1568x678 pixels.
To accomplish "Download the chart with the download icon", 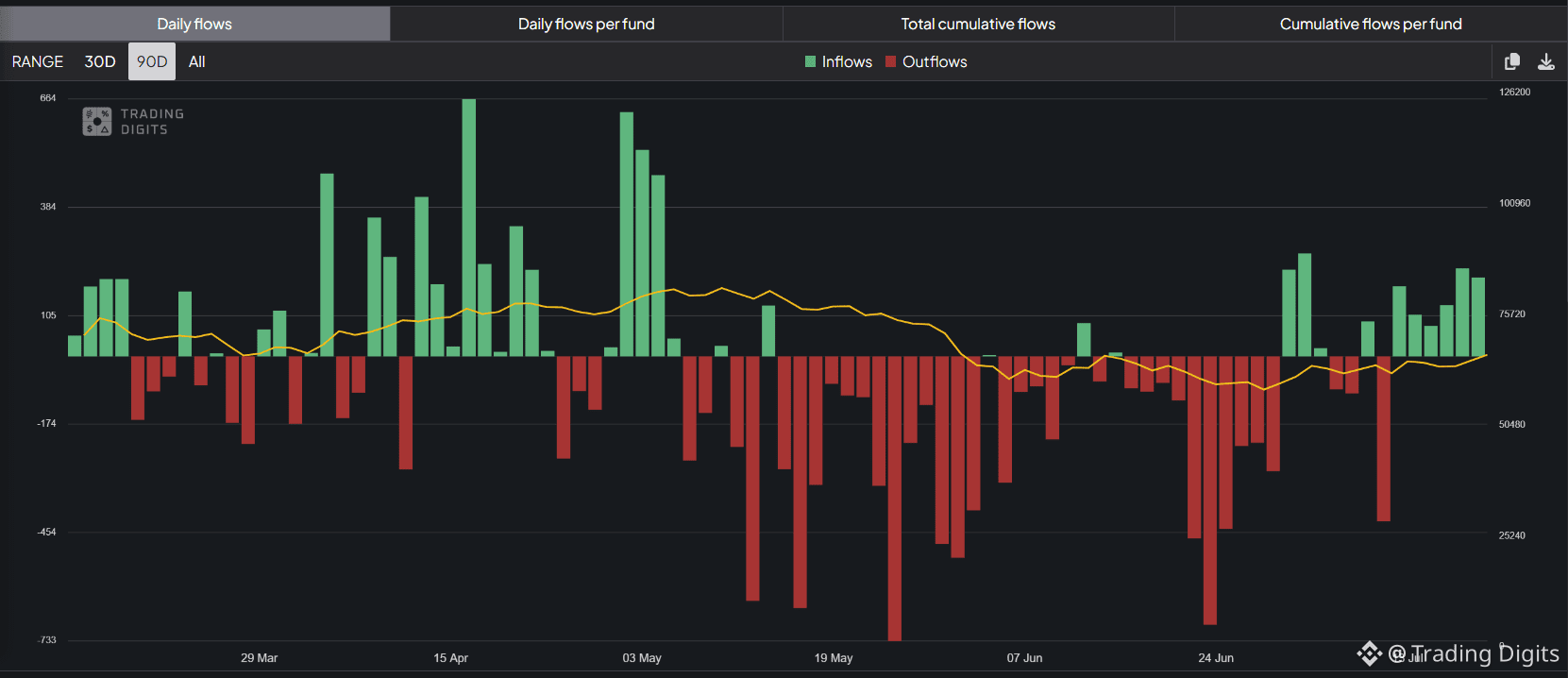I will pyautogui.click(x=1546, y=61).
